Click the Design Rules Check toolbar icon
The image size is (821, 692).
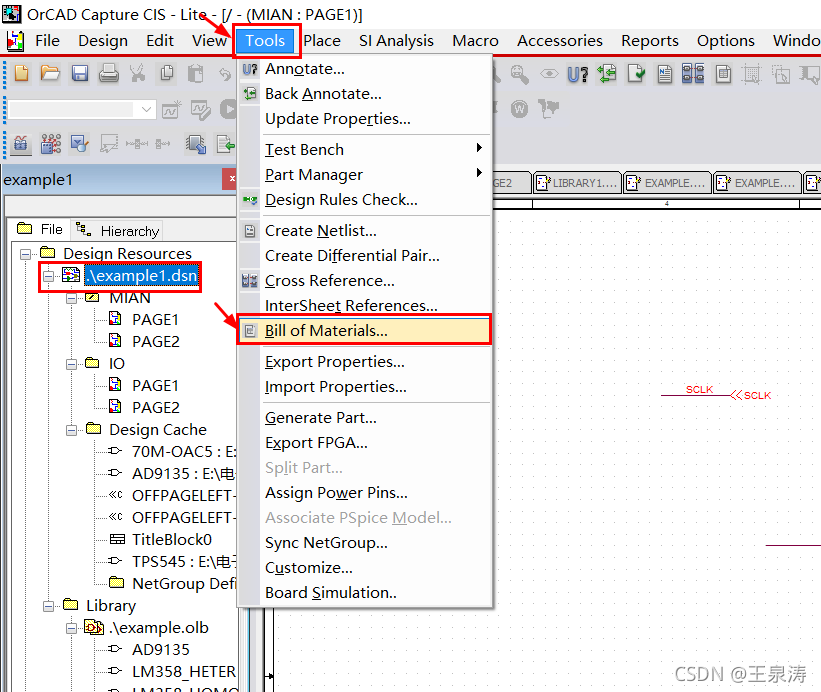click(x=636, y=74)
